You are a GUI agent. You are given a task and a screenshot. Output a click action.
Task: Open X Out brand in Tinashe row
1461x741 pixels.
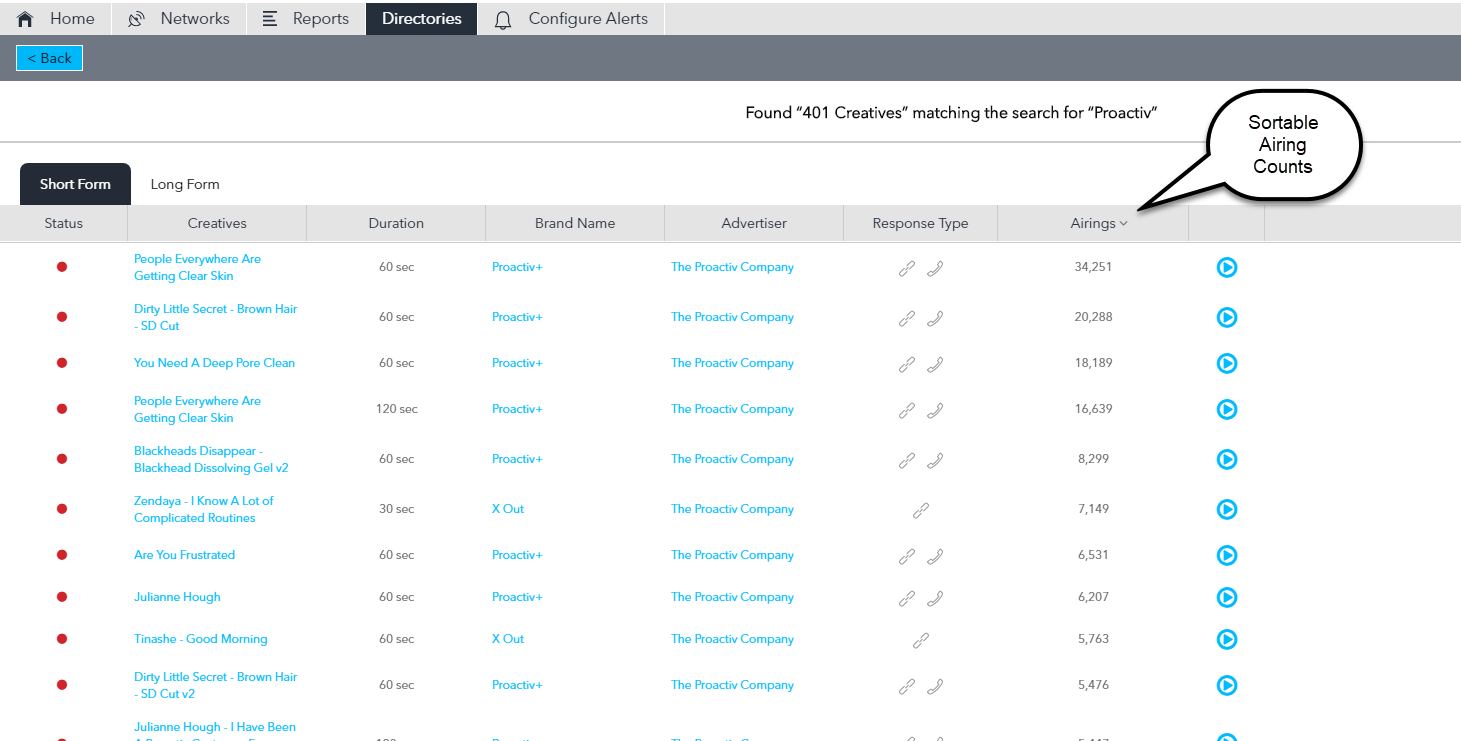coord(508,639)
